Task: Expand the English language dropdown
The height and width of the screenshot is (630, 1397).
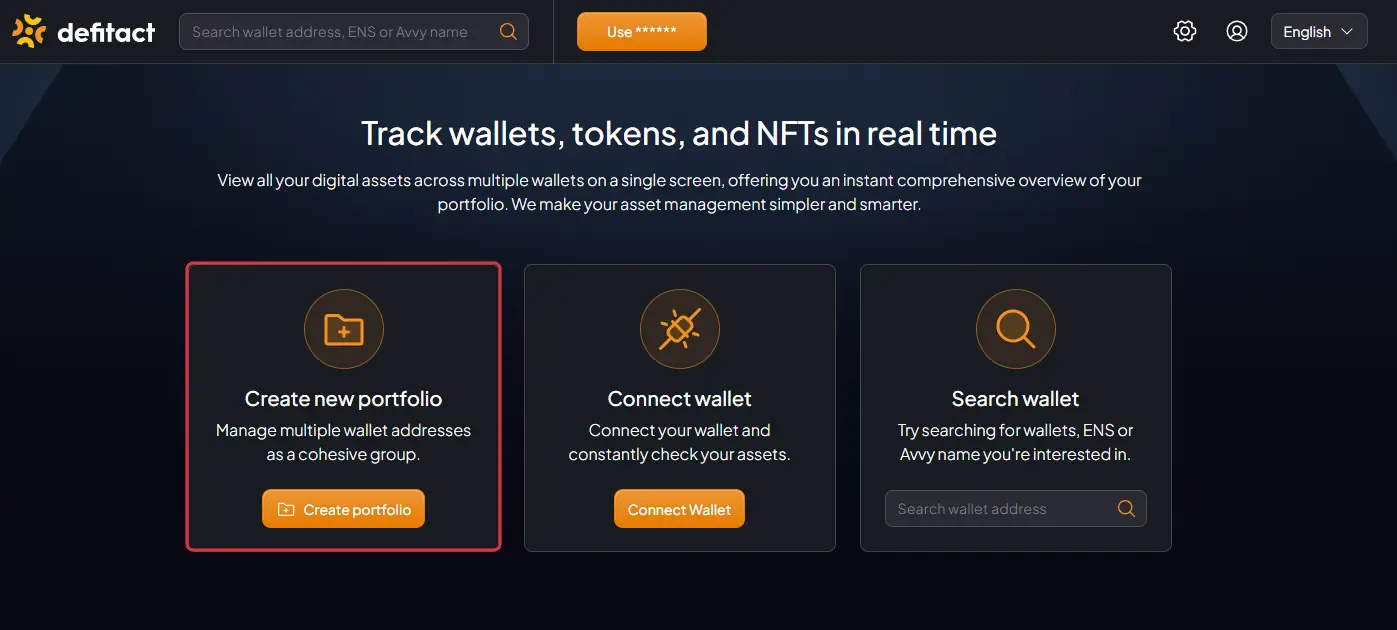Action: [x=1319, y=32]
